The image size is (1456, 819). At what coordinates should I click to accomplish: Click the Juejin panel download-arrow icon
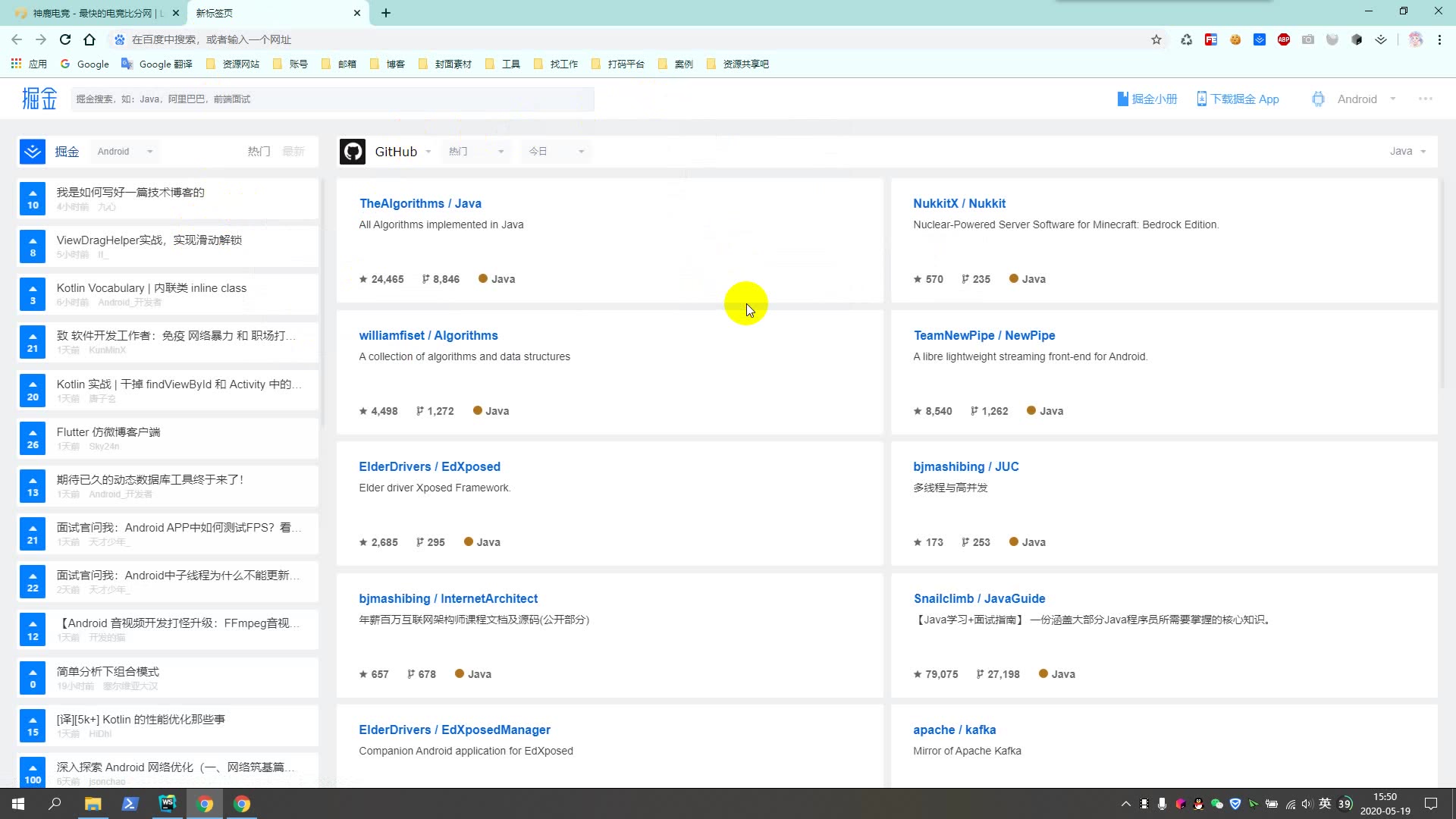pyautogui.click(x=33, y=152)
